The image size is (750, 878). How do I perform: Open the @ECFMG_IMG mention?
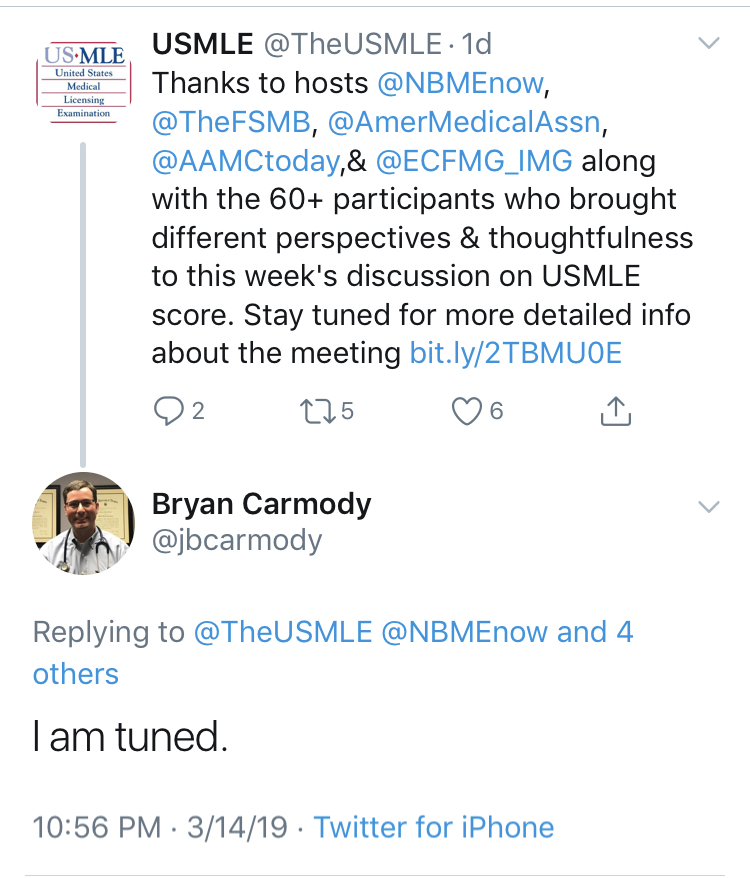click(475, 161)
